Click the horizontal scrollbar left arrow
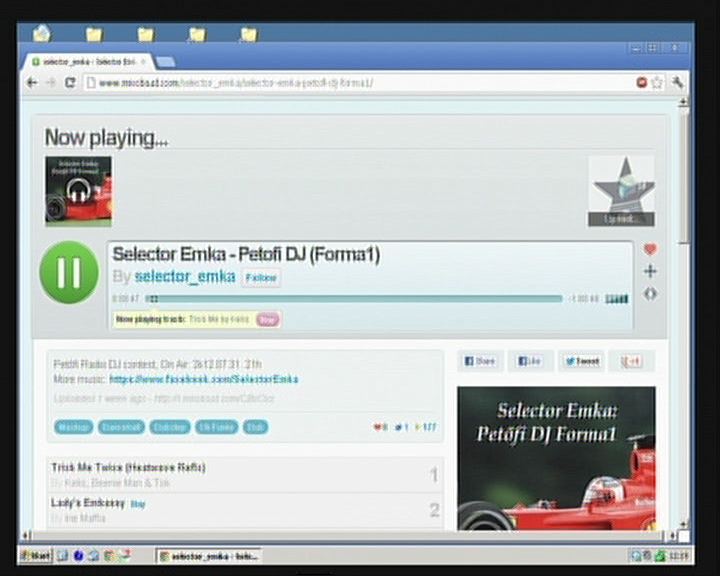The height and width of the screenshot is (576, 720). pos(27,535)
